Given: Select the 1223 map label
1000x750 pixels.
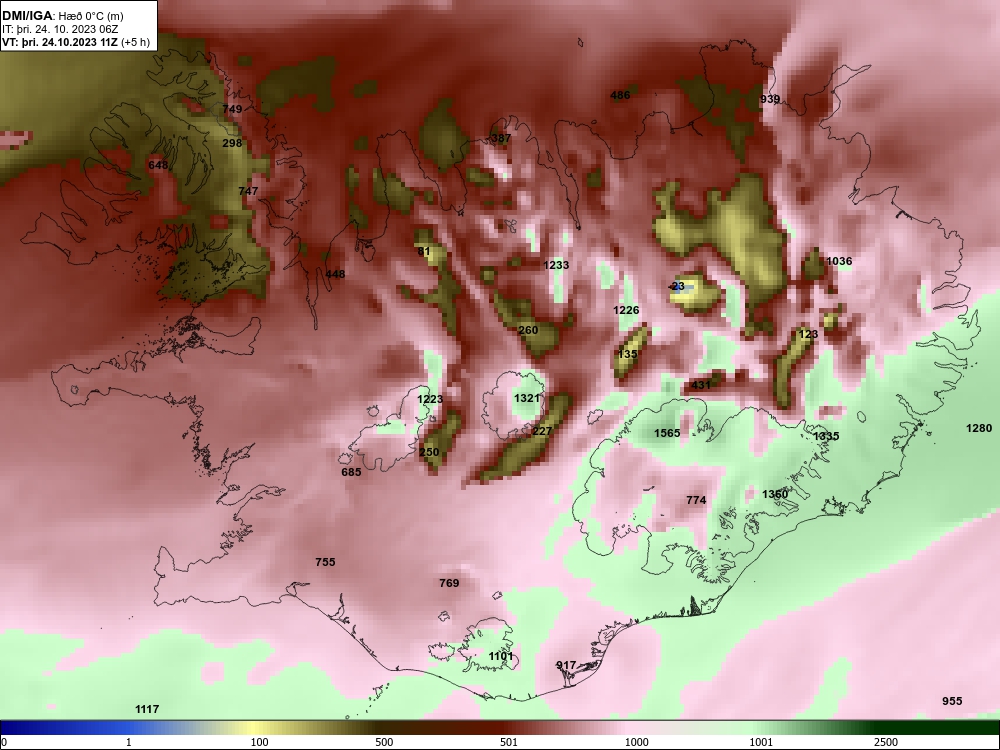Looking at the screenshot, I should [x=430, y=399].
